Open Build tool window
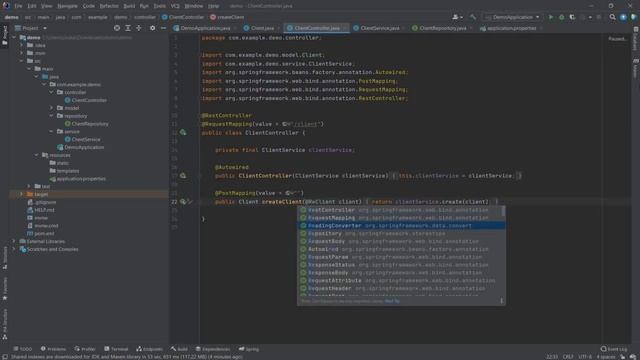The height and width of the screenshot is (360, 640). coord(179,349)
